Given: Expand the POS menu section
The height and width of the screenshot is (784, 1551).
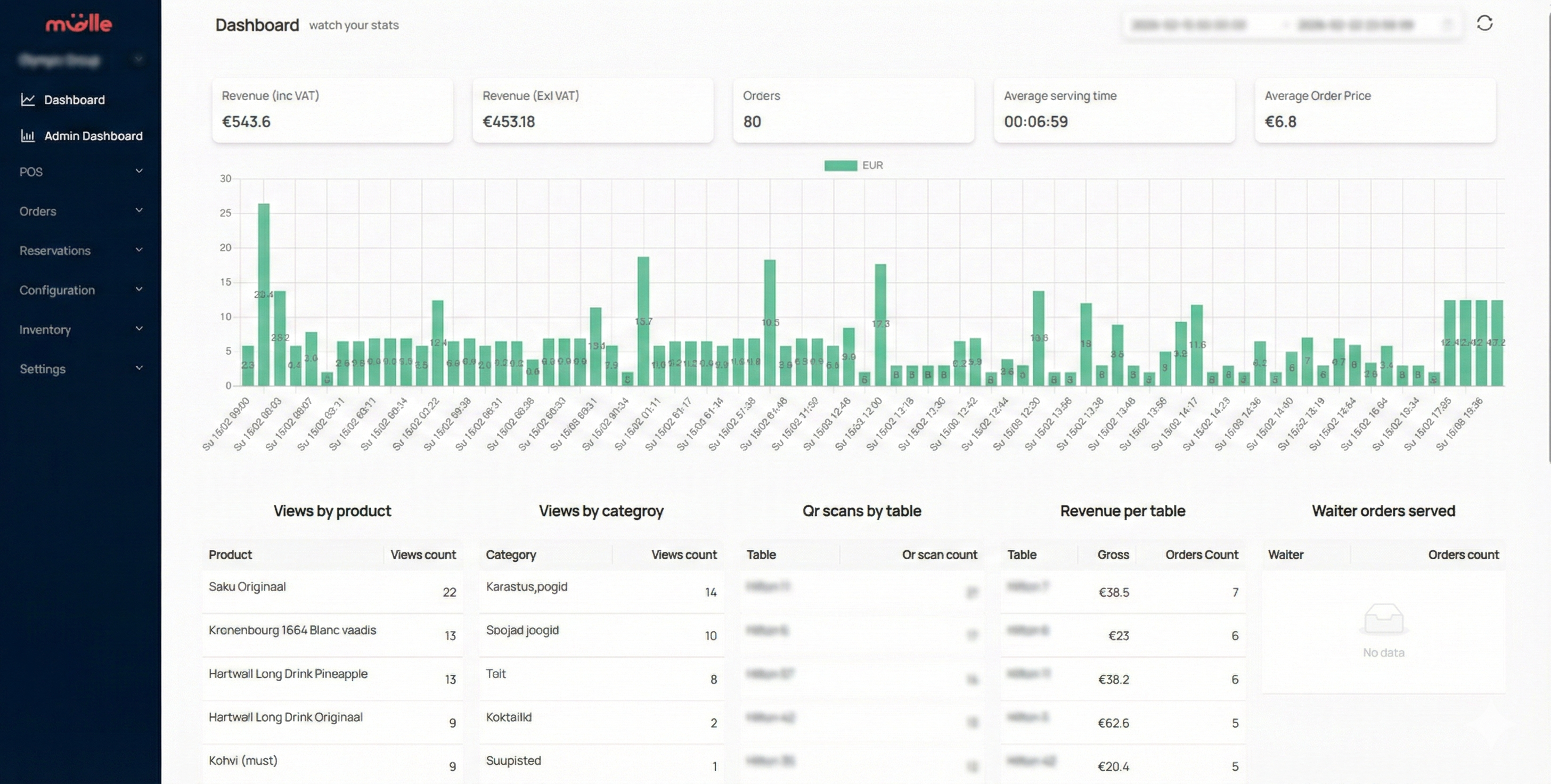Looking at the screenshot, I should click(138, 171).
